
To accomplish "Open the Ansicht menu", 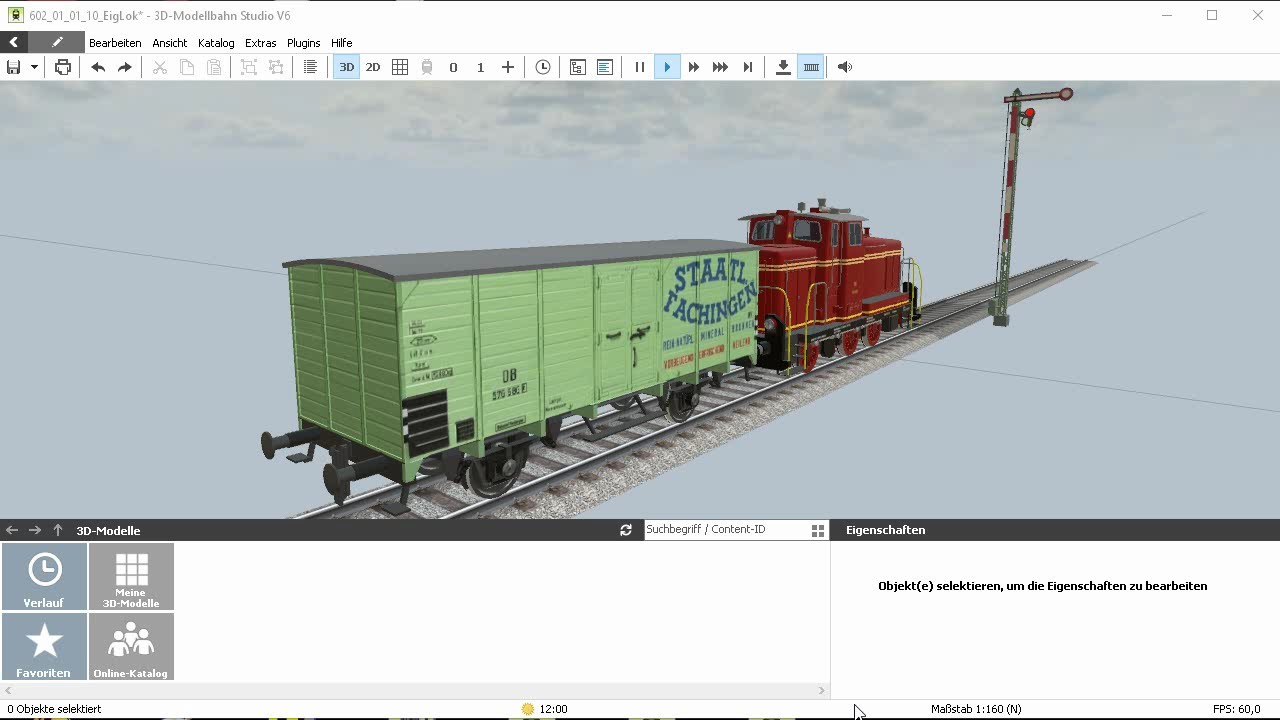I will click(170, 43).
